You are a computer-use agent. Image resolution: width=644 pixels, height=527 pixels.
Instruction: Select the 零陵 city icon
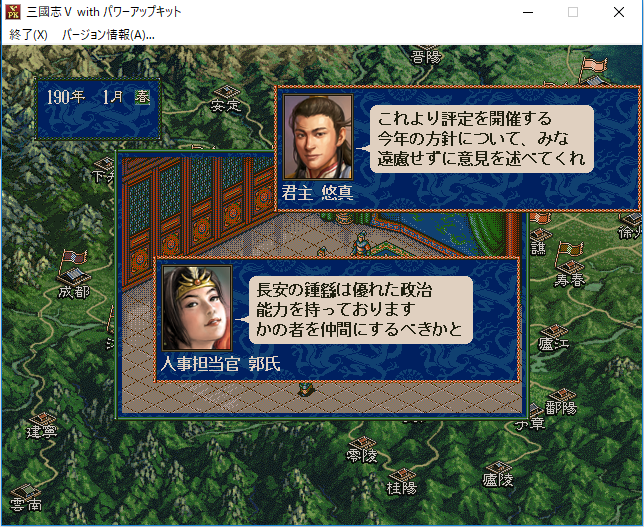tap(362, 443)
